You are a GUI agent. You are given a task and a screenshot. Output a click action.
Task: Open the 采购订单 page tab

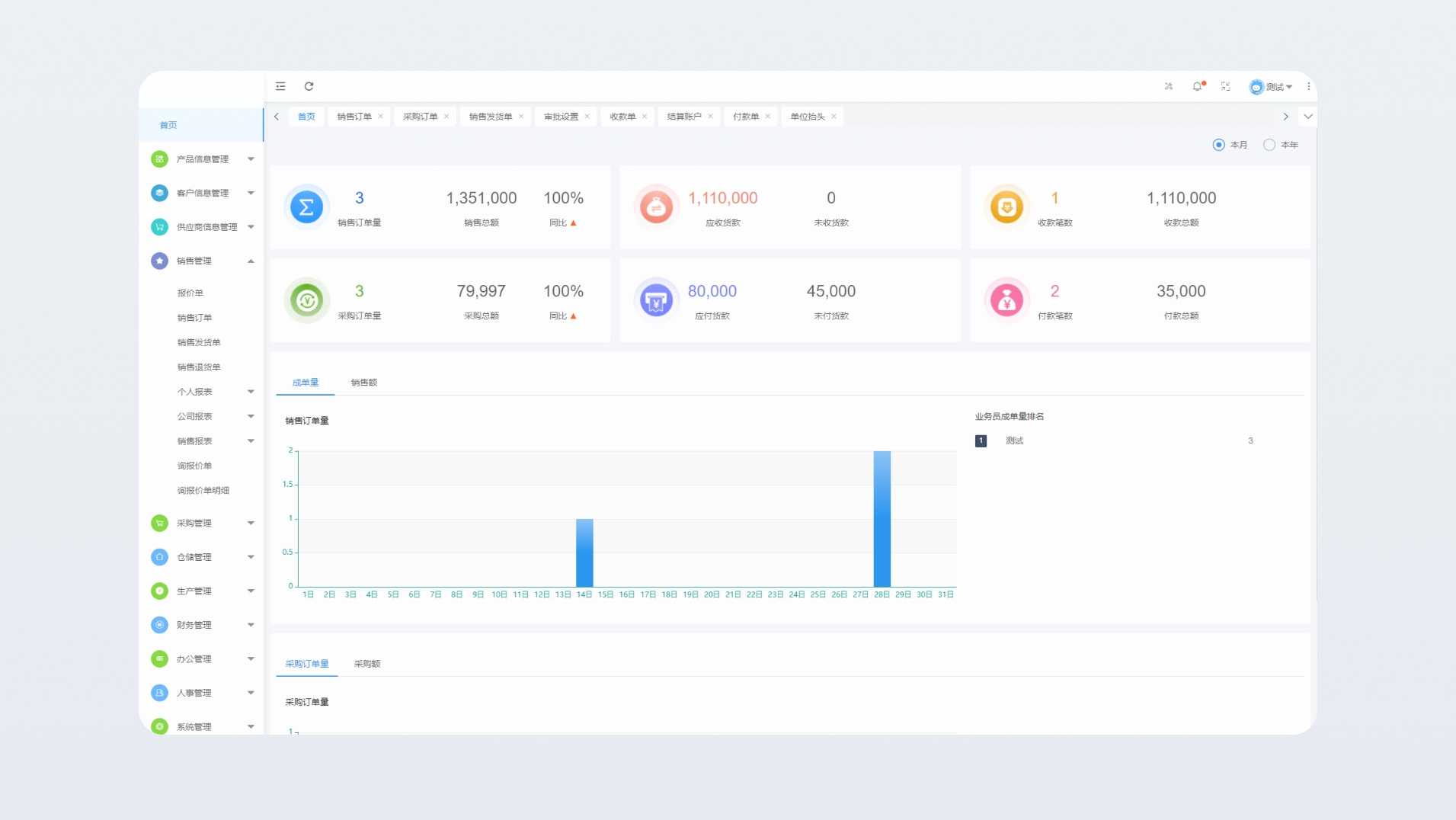420,117
